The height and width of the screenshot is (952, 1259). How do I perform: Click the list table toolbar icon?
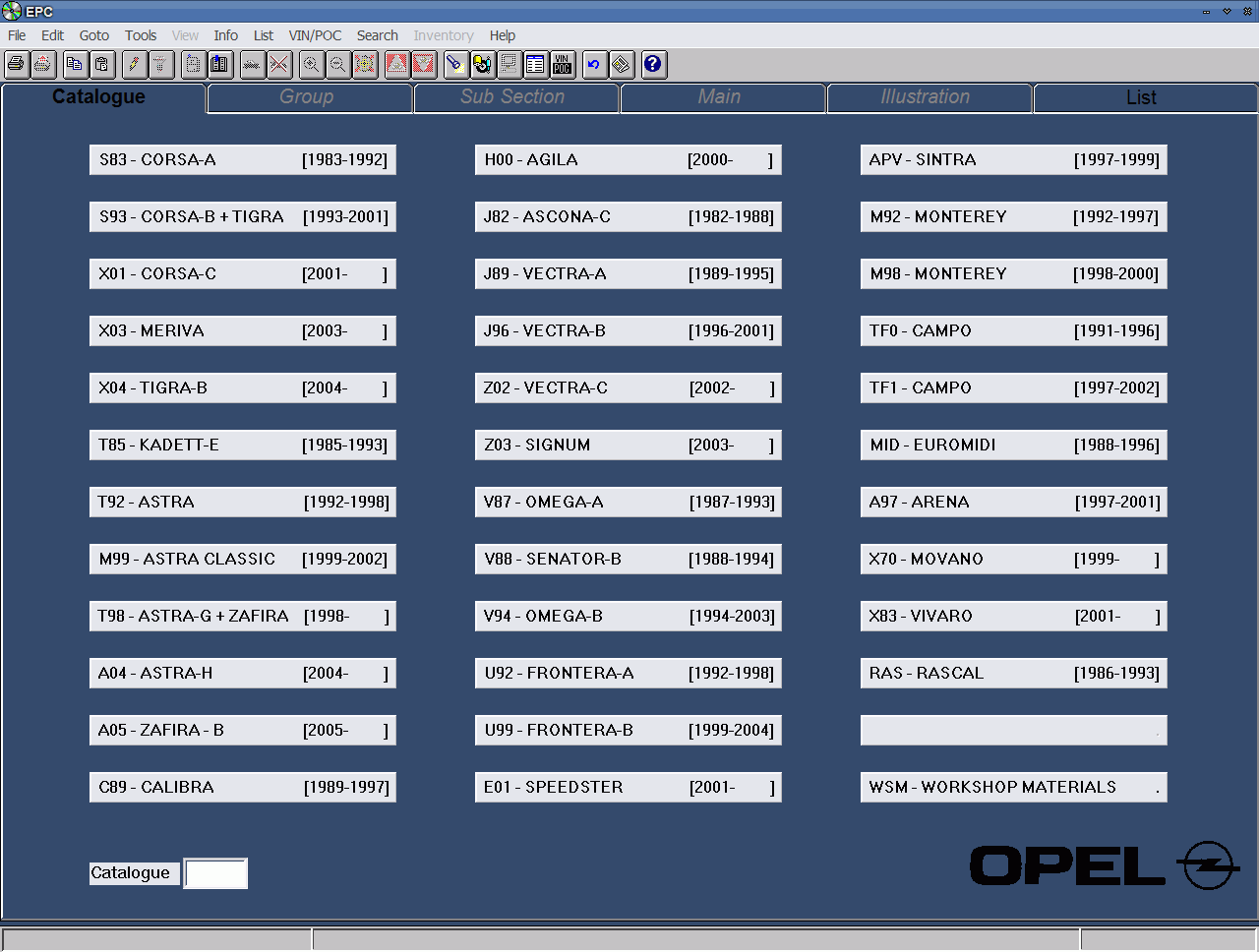[x=535, y=65]
